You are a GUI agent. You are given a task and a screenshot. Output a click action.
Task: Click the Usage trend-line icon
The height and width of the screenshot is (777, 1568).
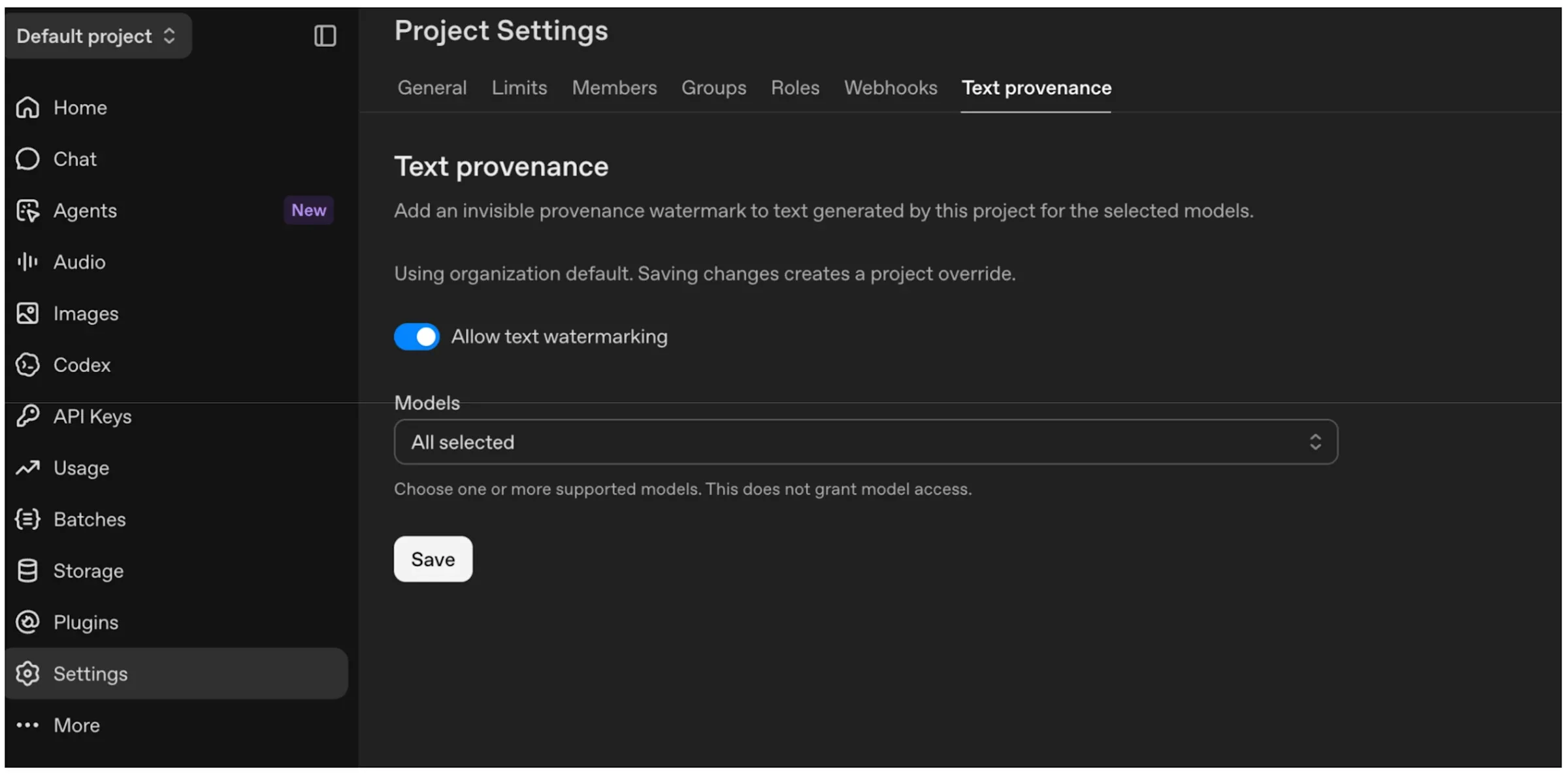27,468
